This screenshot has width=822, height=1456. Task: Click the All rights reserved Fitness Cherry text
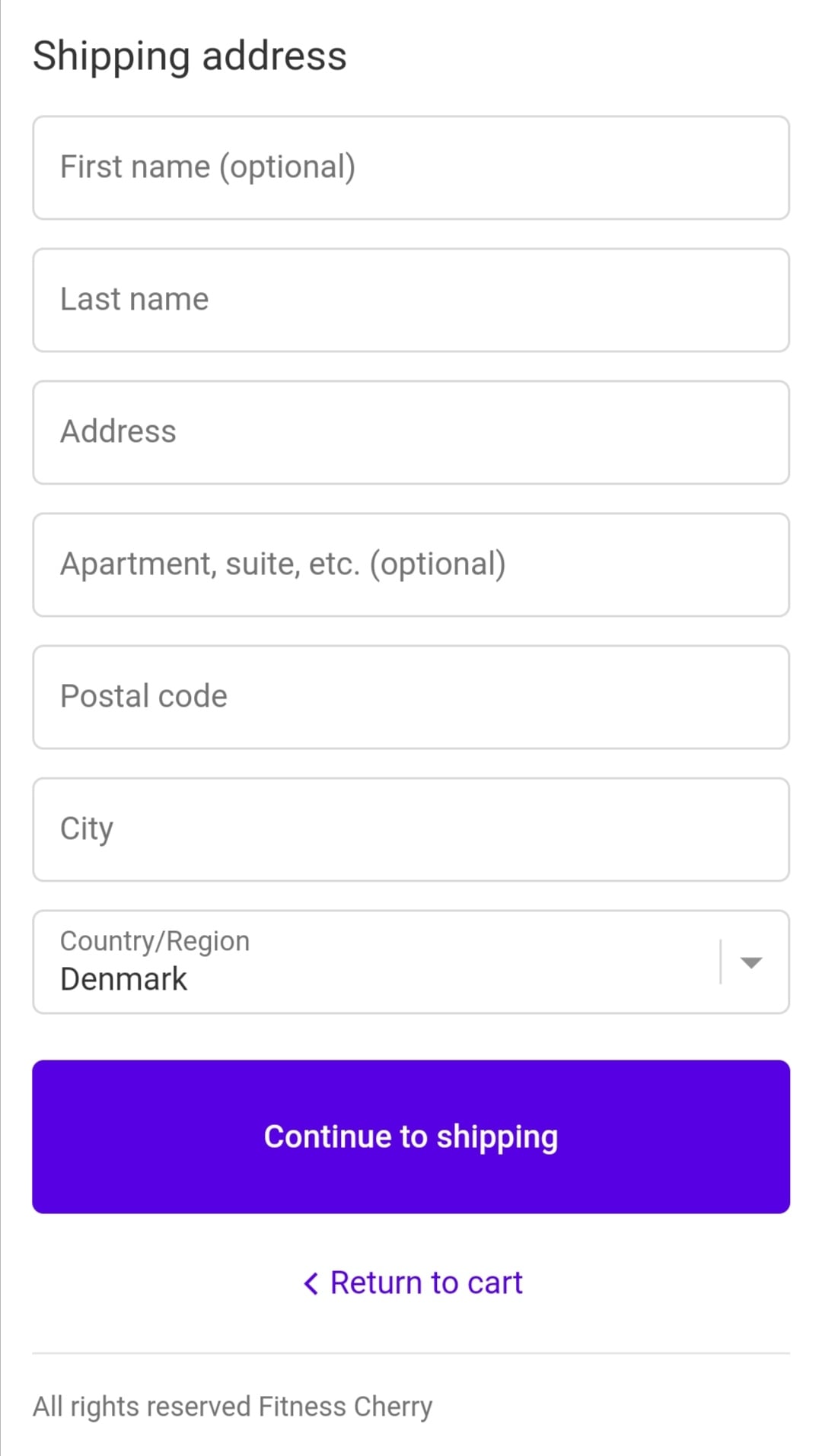pyautogui.click(x=232, y=1407)
